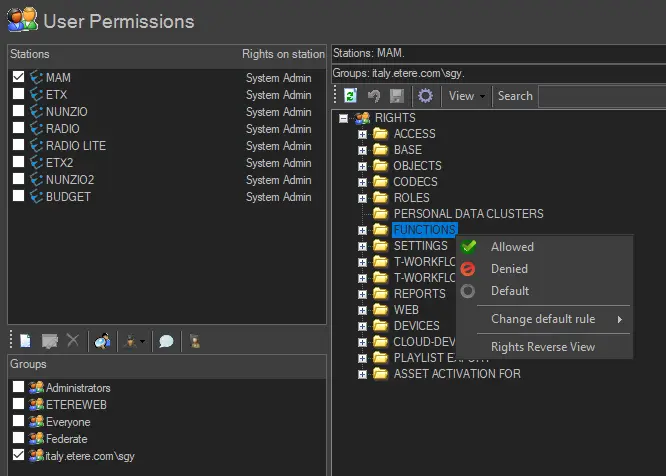Click the delete X icon
This screenshot has height=476, width=666.
tap(73, 341)
